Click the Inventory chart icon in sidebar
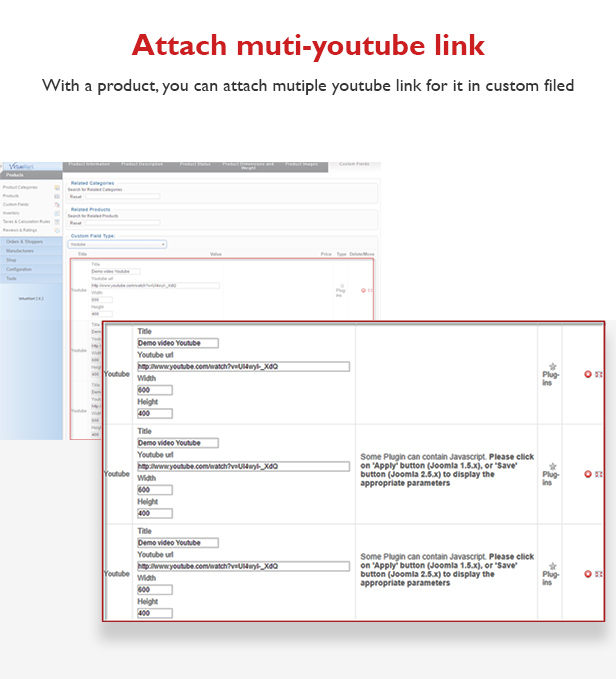 57,213
